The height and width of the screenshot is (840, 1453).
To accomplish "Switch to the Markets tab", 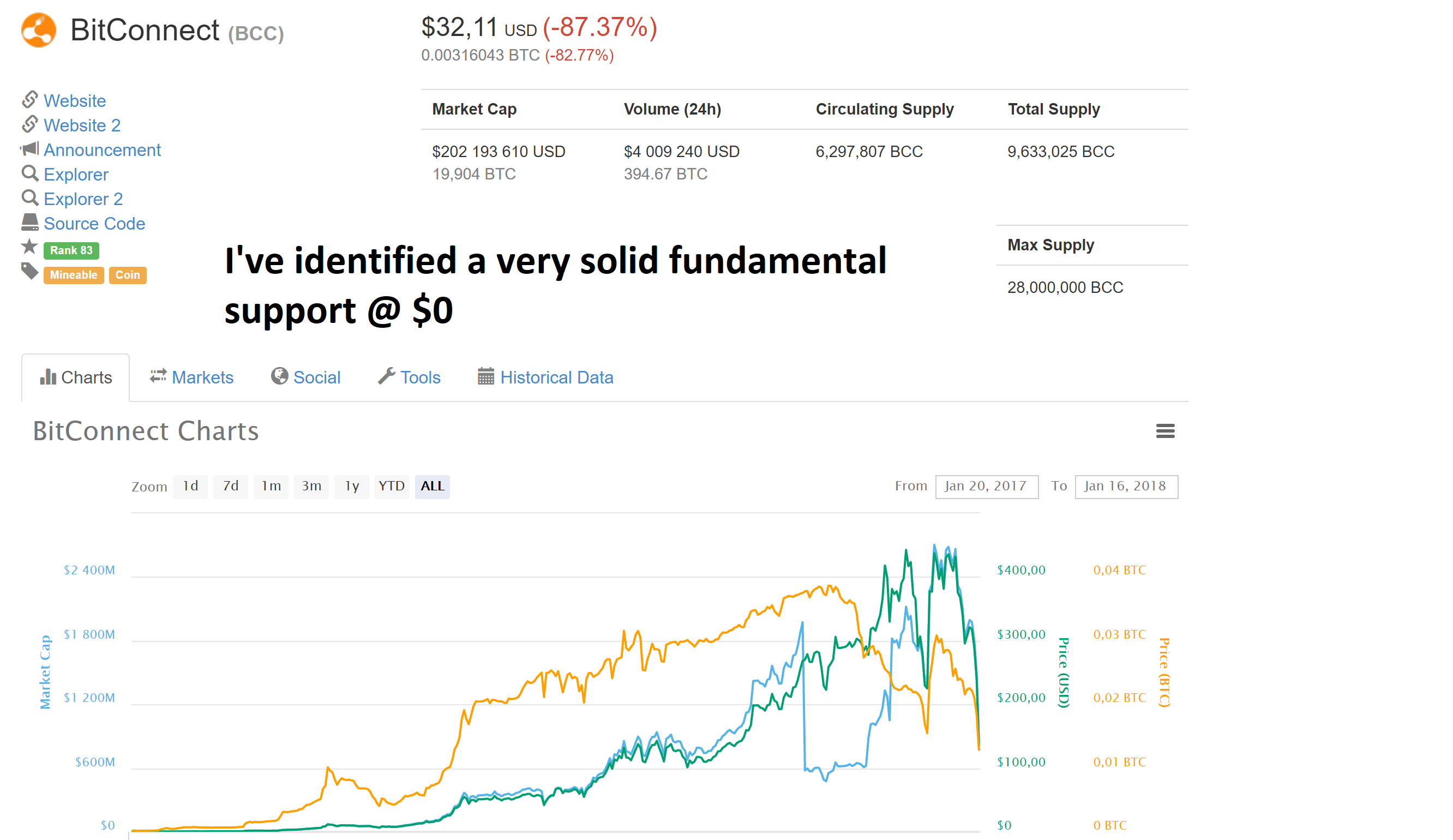I will pos(192,377).
